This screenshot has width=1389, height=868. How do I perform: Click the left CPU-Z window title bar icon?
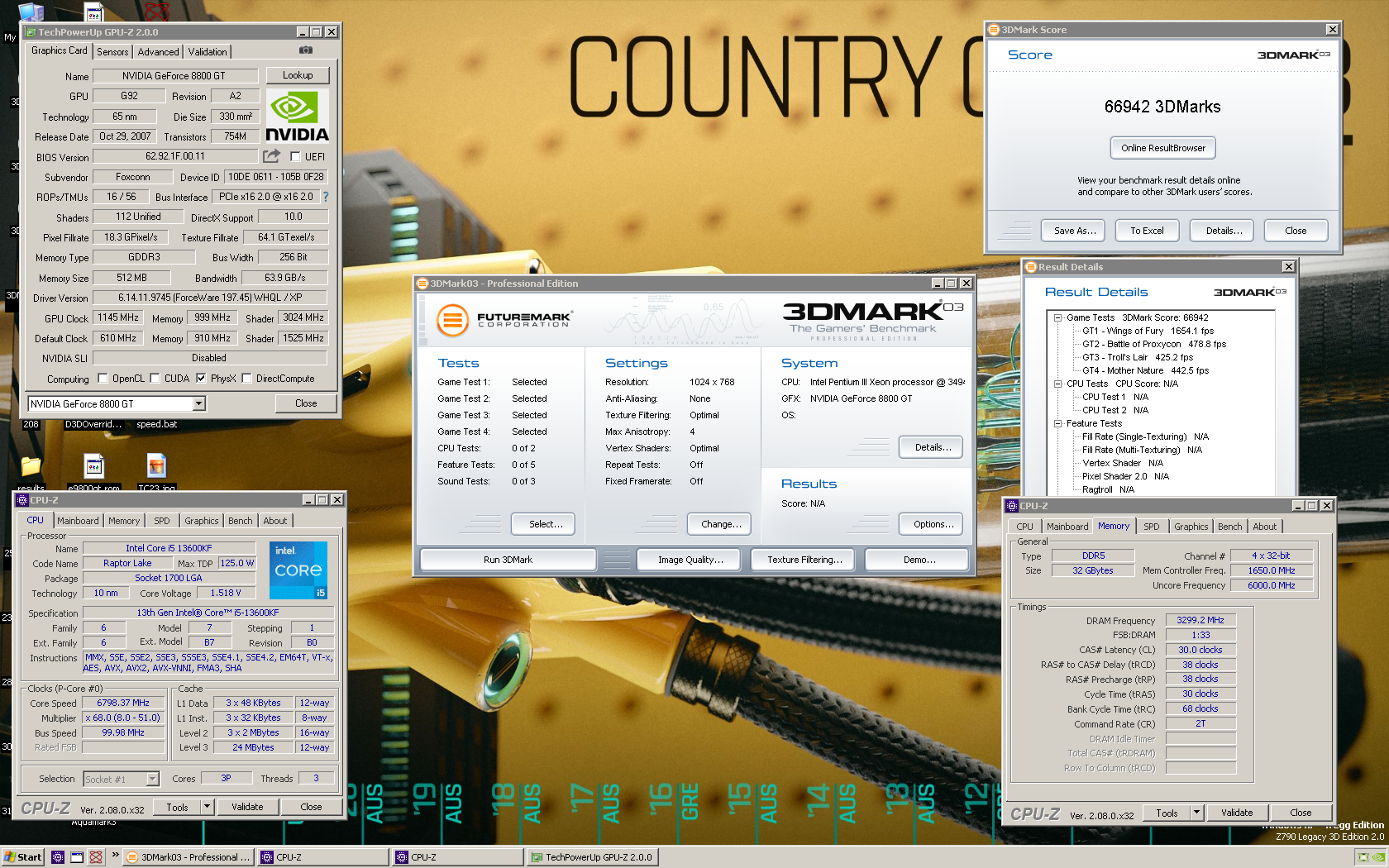[x=22, y=500]
